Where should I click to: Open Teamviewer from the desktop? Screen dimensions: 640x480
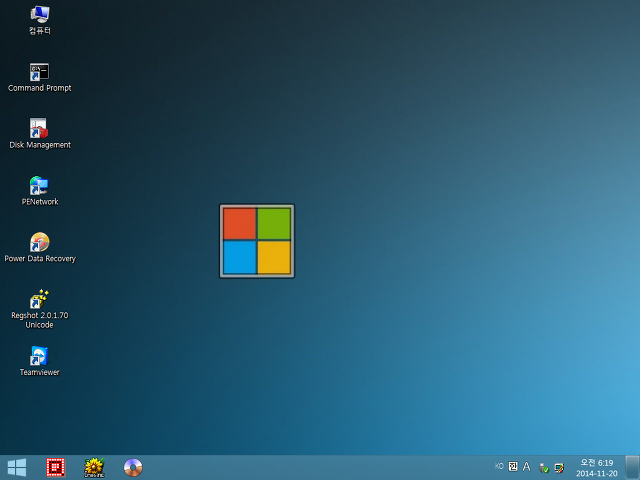(x=40, y=361)
